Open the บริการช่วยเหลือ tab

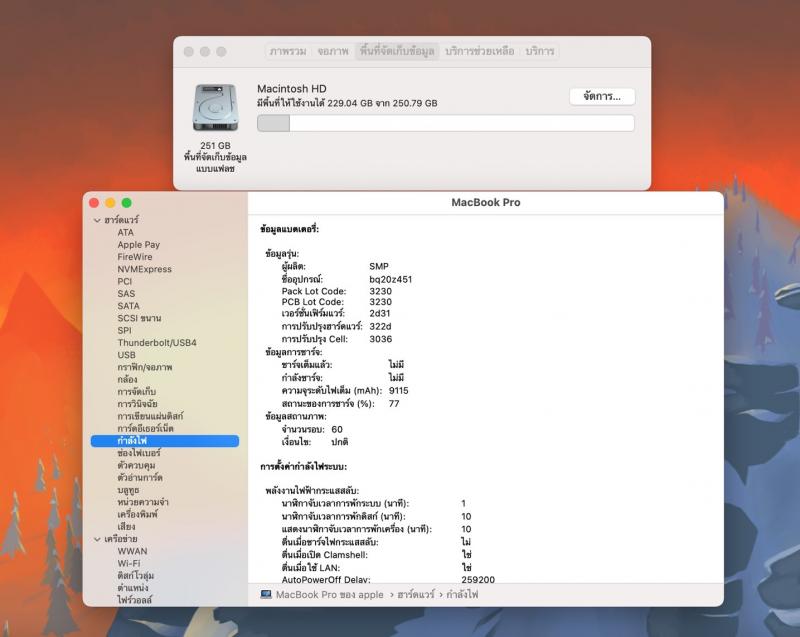point(480,51)
